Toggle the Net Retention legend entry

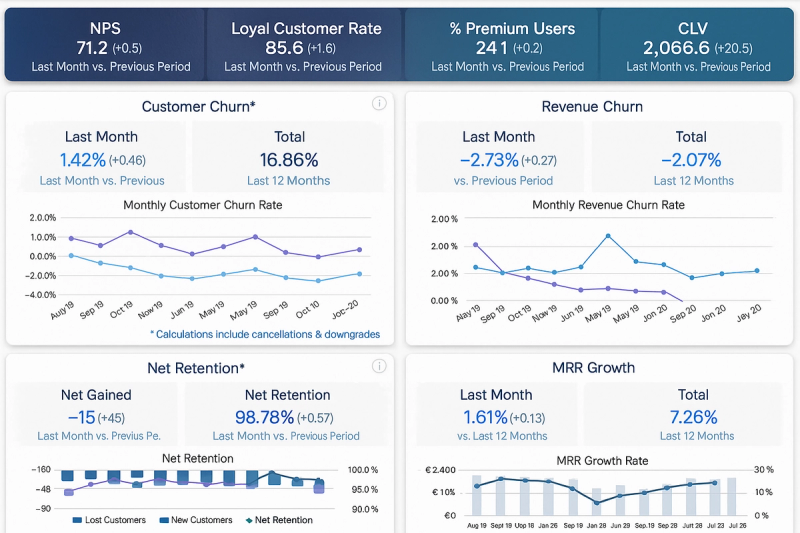[280, 520]
